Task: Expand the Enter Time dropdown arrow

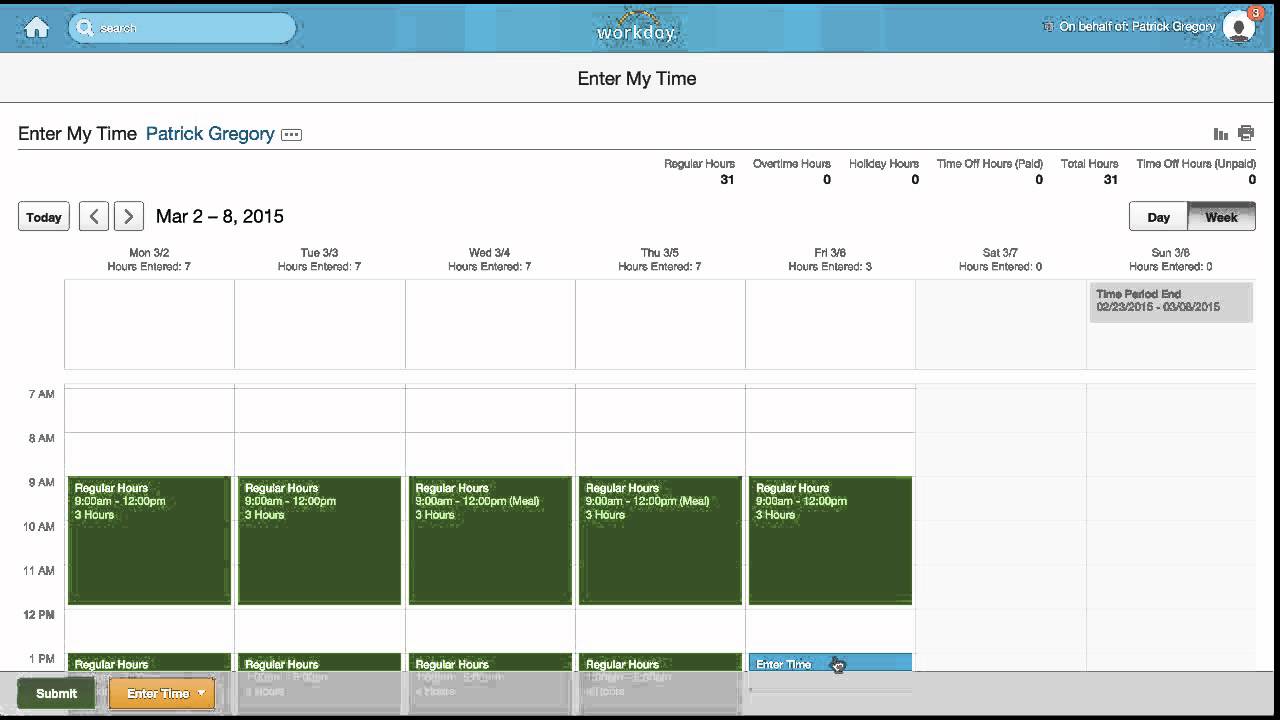Action: point(201,693)
